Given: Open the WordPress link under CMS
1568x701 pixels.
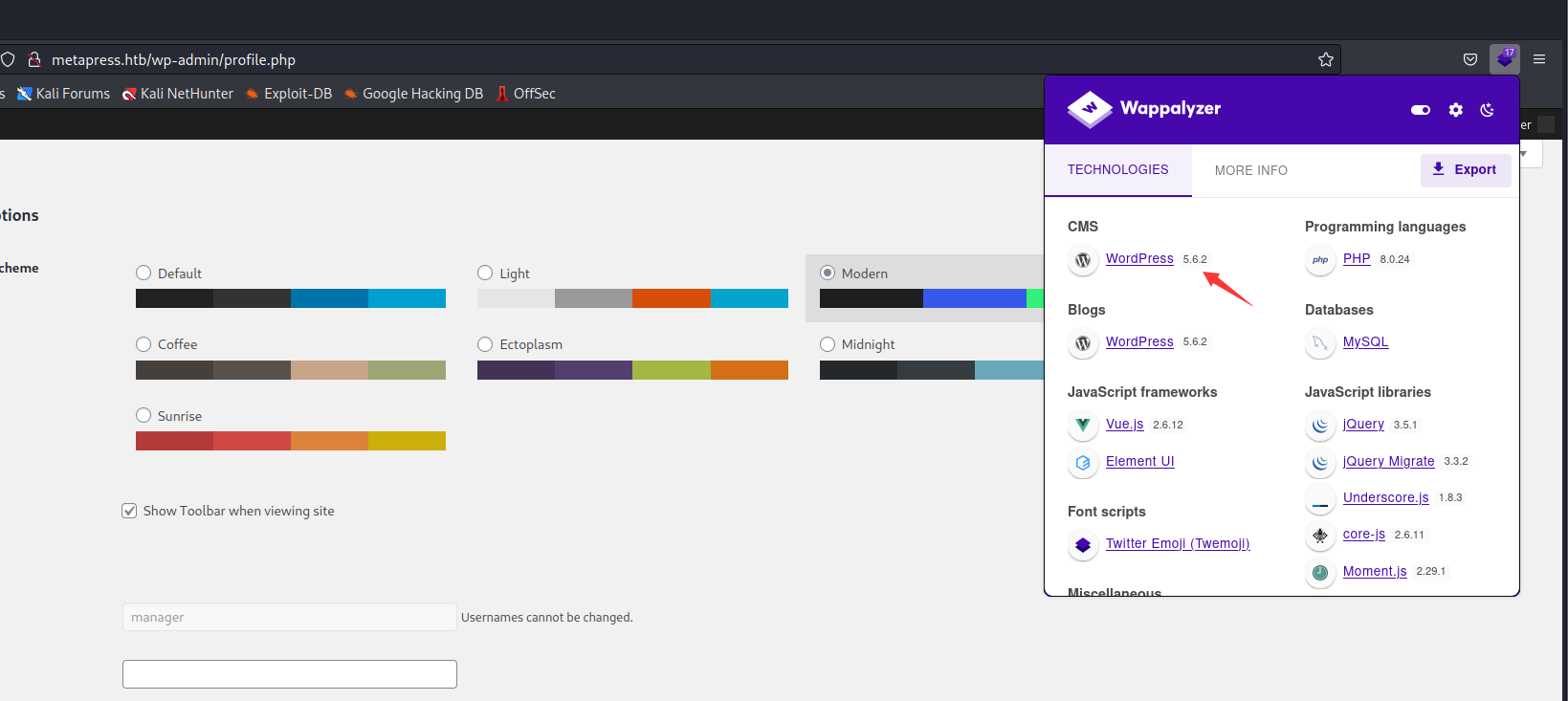Looking at the screenshot, I should tap(1139, 258).
